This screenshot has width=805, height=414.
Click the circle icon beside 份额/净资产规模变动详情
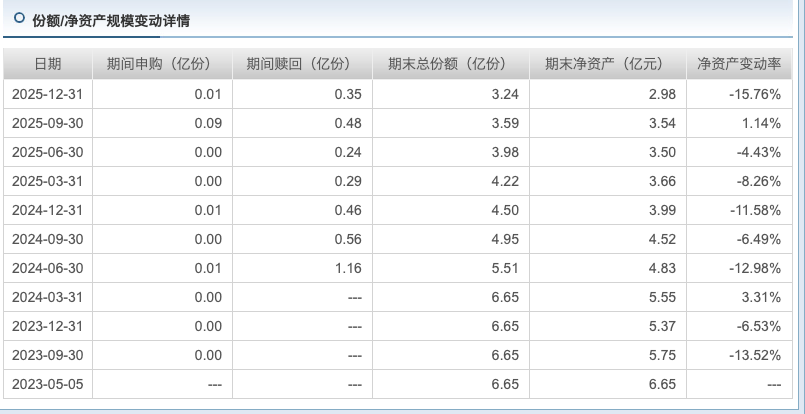point(19,19)
